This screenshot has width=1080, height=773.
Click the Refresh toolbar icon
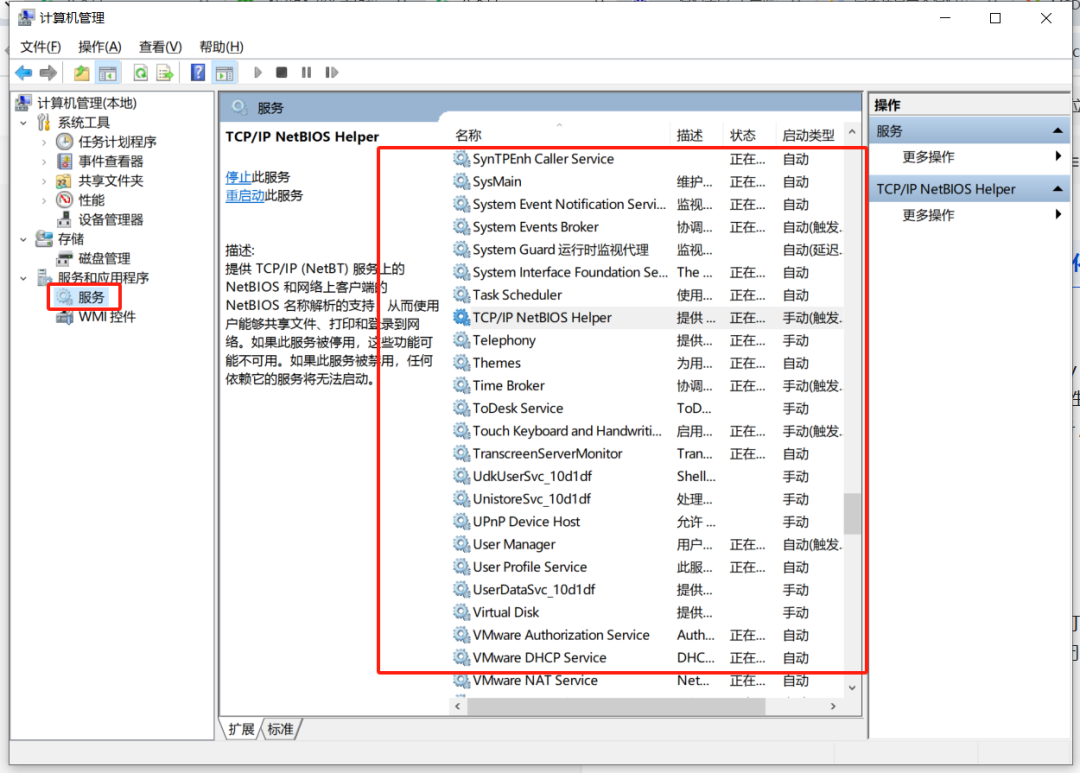click(x=141, y=72)
